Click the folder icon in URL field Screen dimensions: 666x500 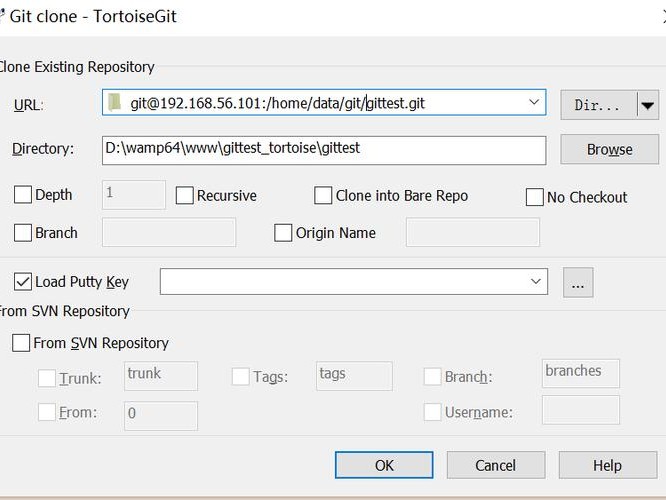114,103
